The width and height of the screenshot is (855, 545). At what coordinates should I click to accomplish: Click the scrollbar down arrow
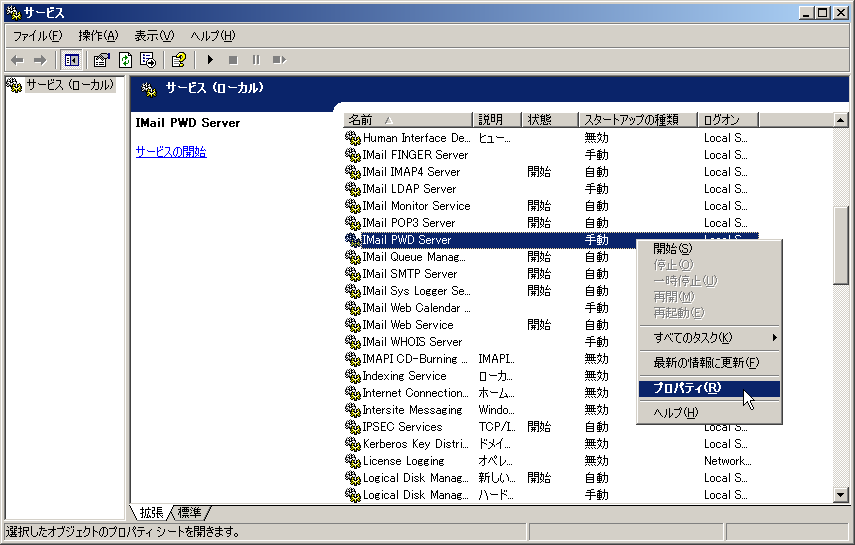tap(840, 495)
